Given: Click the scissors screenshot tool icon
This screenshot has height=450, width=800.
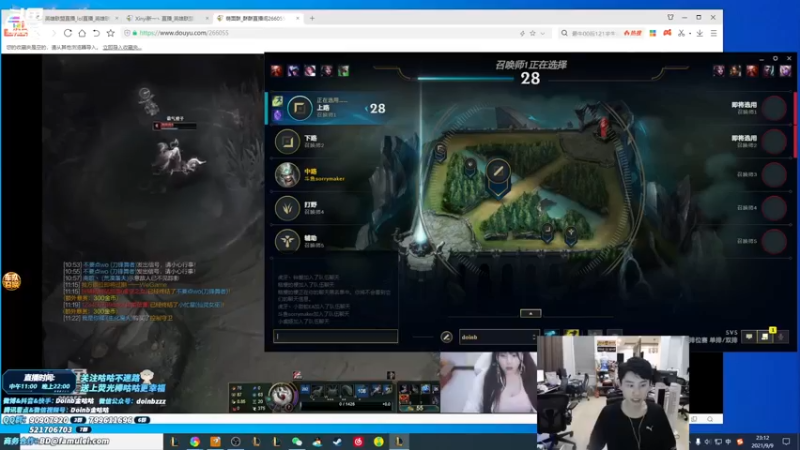Looking at the screenshot, I should coord(681,33).
